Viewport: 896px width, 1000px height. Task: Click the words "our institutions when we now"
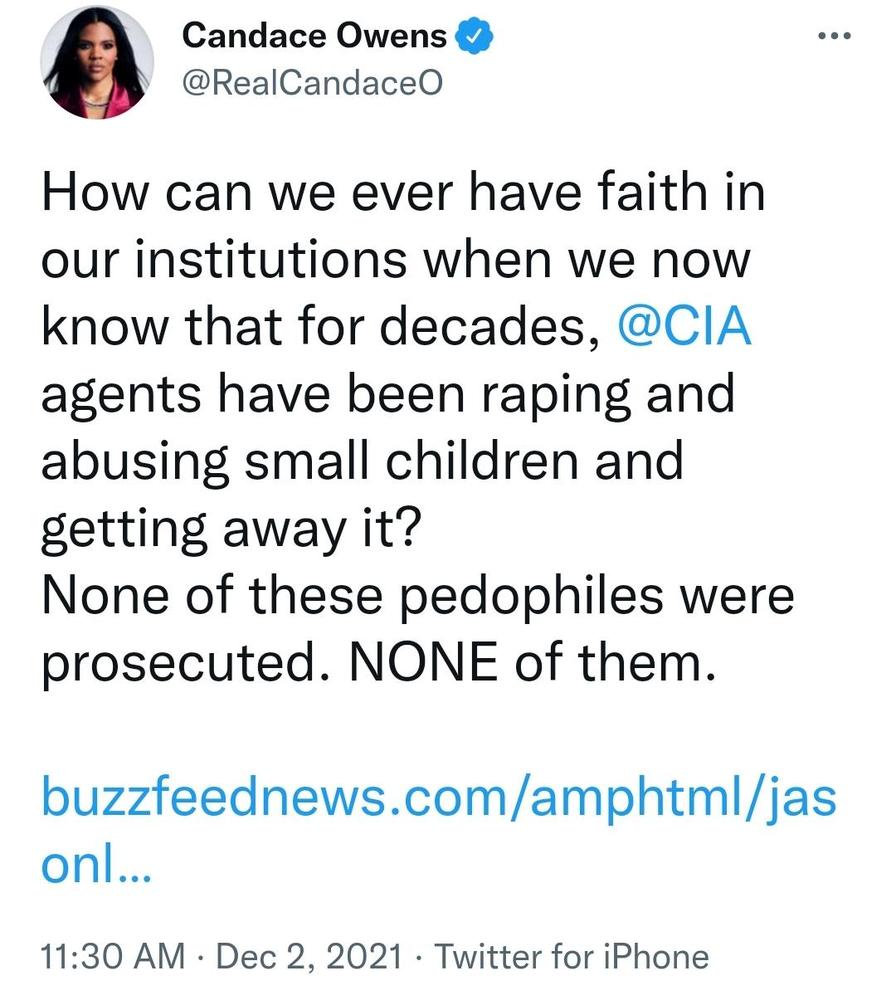[x=395, y=260]
